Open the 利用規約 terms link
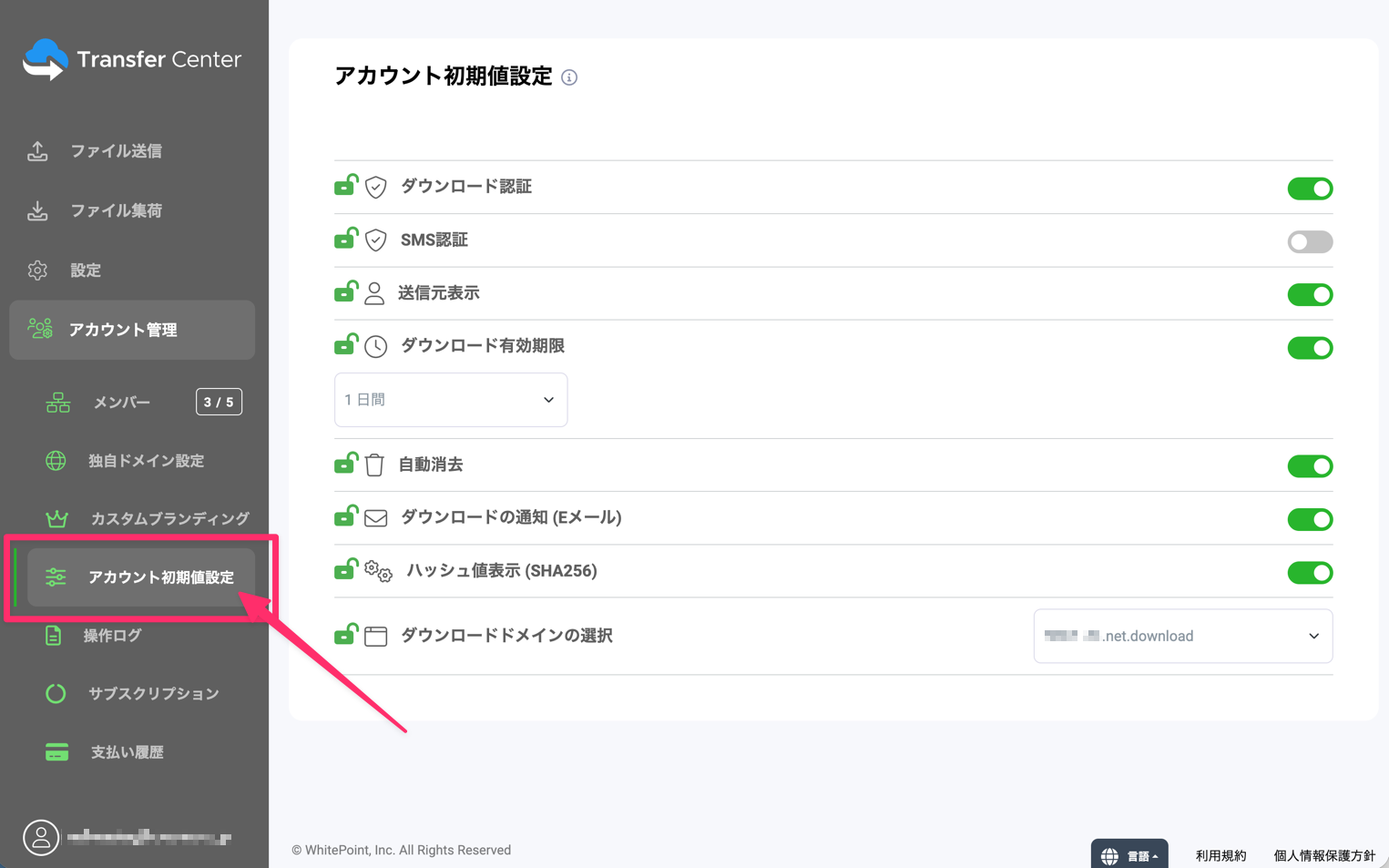The width and height of the screenshot is (1389, 868). coord(1220,854)
